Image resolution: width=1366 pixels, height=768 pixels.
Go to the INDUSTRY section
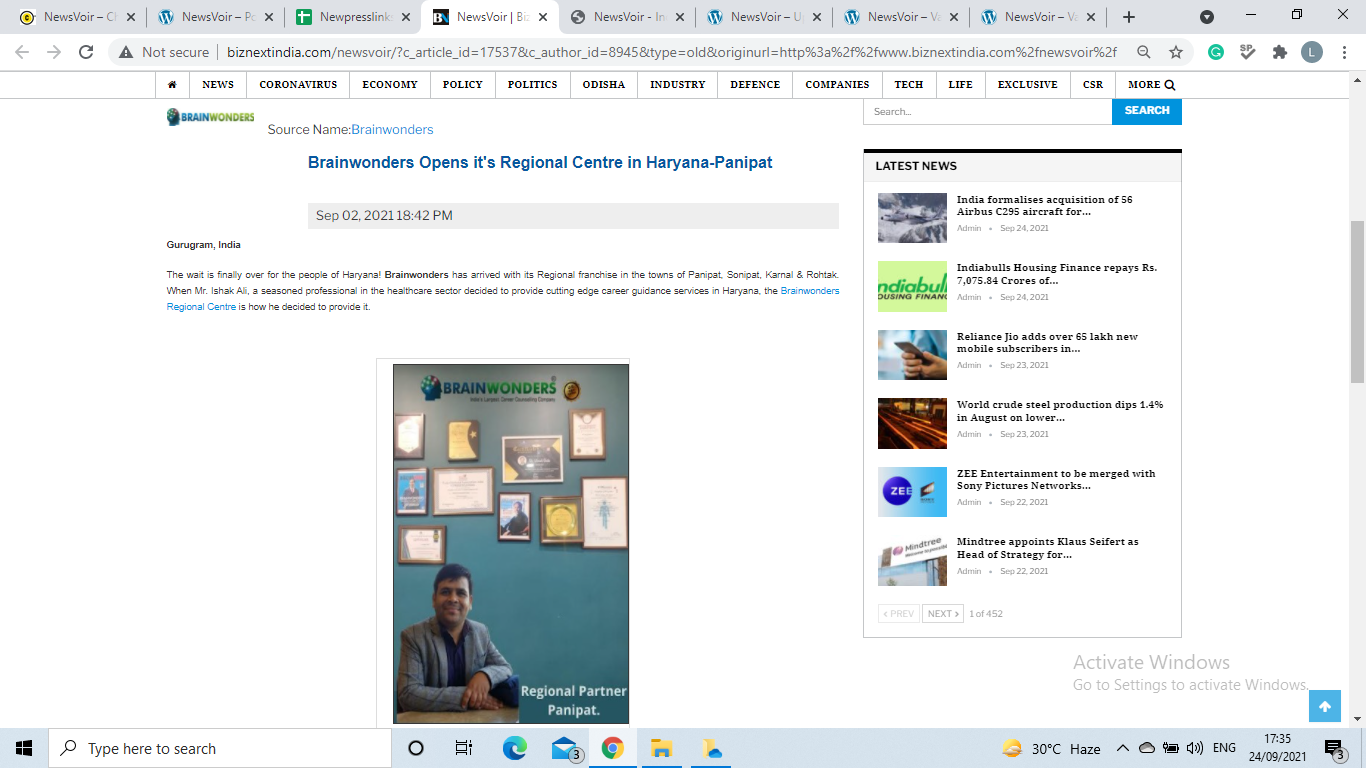coord(678,85)
